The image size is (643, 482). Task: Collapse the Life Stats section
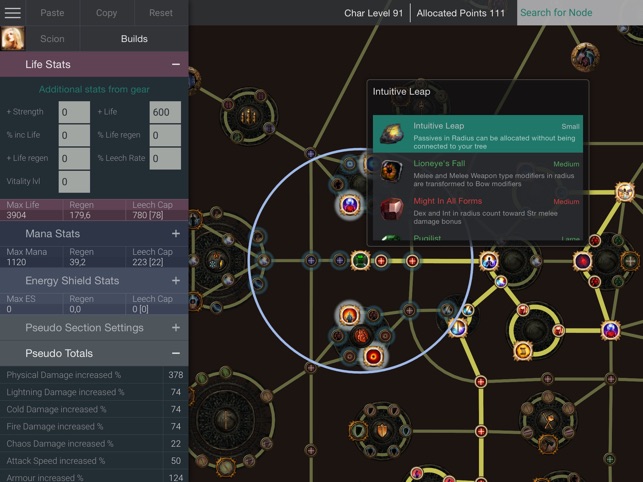176,64
